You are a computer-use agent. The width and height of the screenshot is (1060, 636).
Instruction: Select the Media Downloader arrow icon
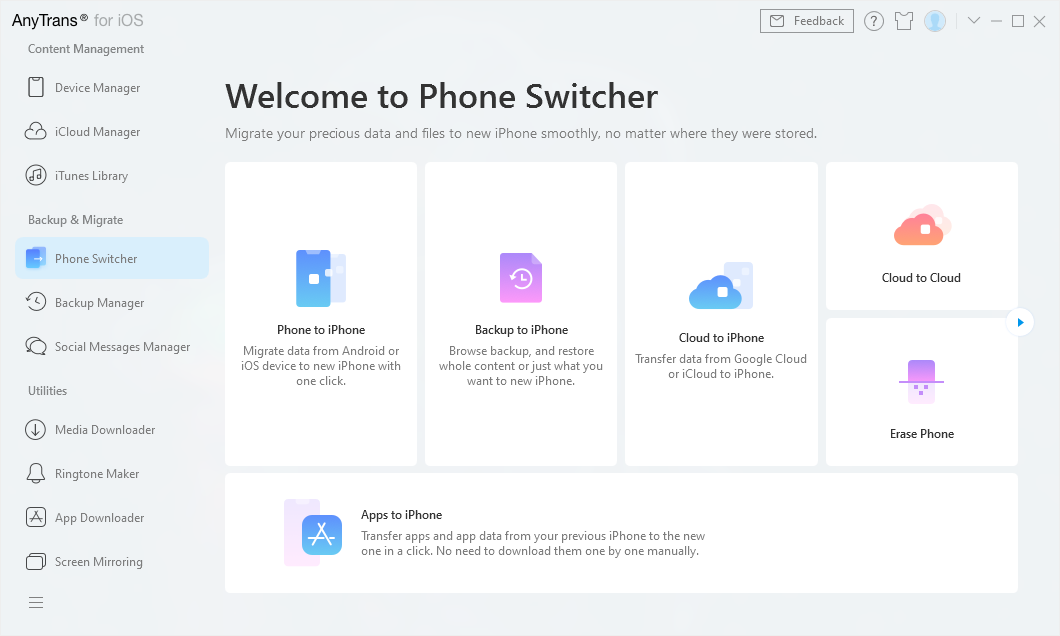(x=36, y=429)
